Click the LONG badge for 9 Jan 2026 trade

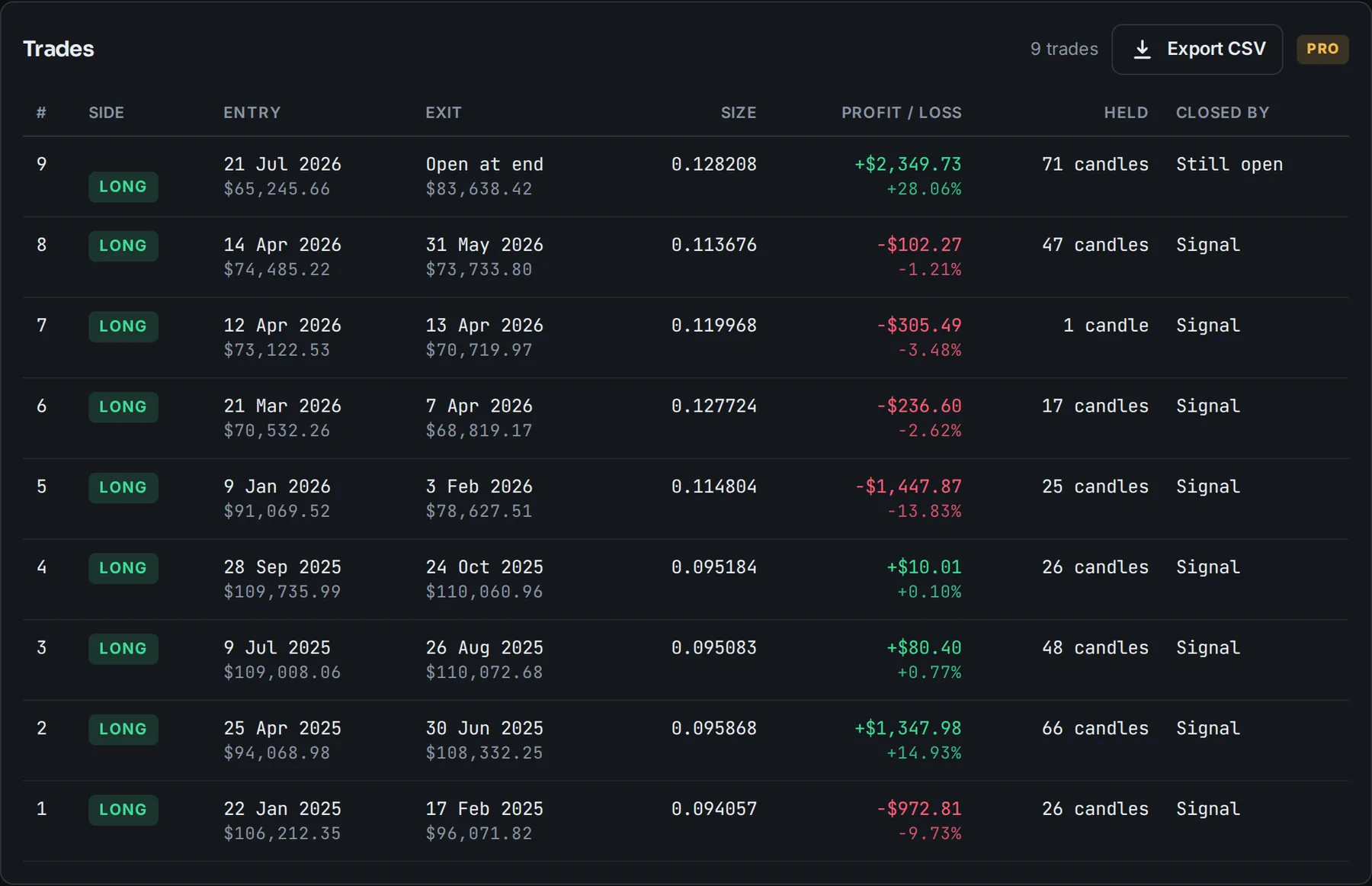coord(123,488)
